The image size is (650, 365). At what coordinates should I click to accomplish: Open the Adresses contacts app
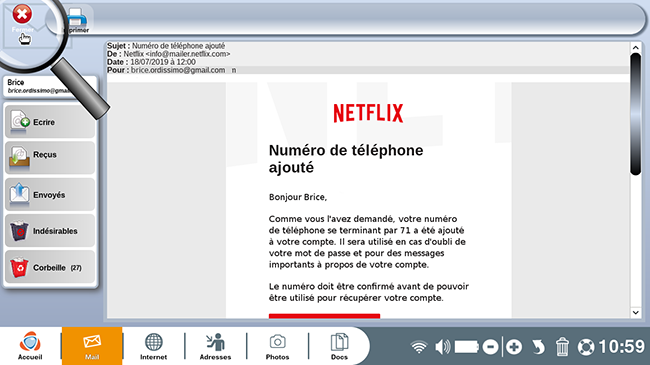215,346
